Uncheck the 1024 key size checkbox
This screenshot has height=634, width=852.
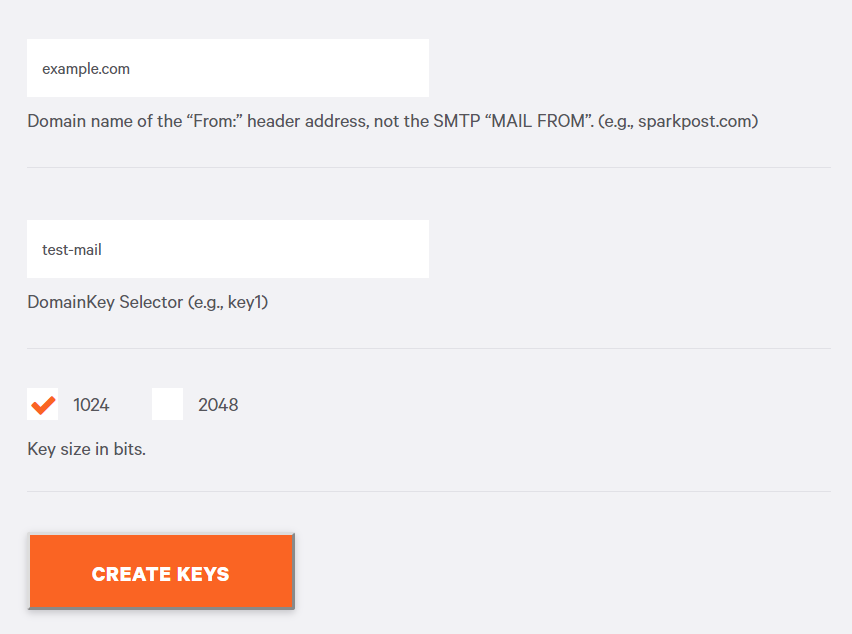43,404
